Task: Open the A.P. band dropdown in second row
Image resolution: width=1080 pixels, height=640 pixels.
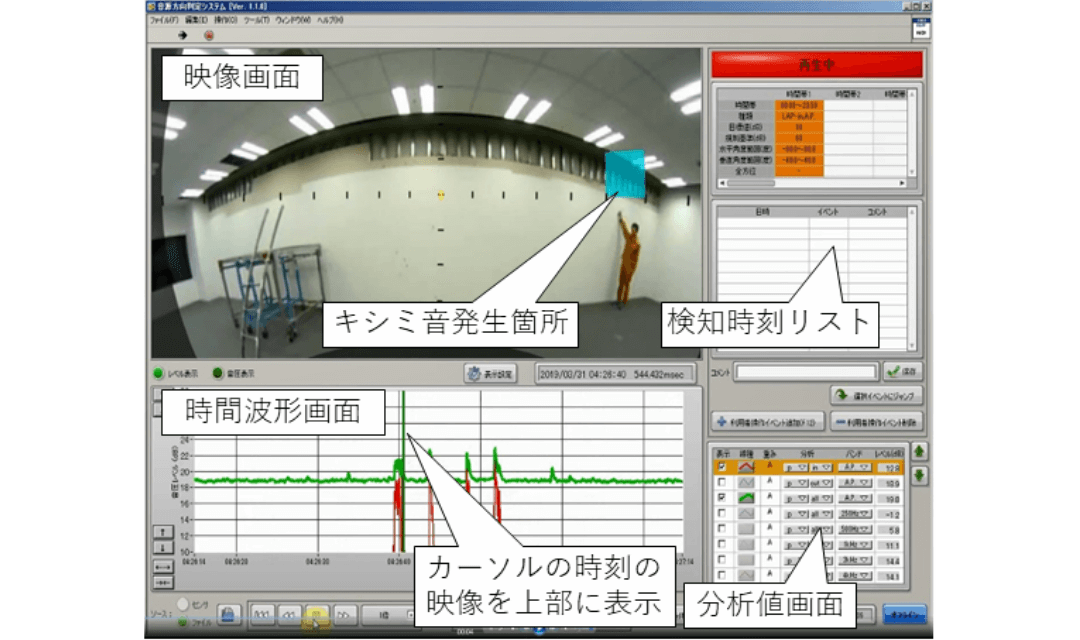Action: [855, 482]
